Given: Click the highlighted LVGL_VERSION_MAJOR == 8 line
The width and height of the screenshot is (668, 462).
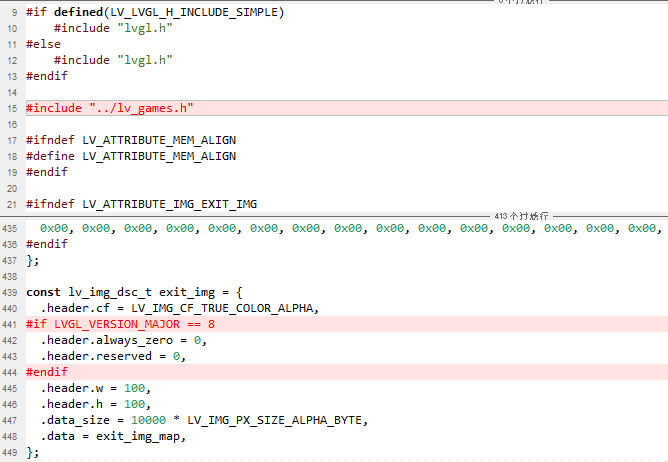Looking at the screenshot, I should pos(120,324).
